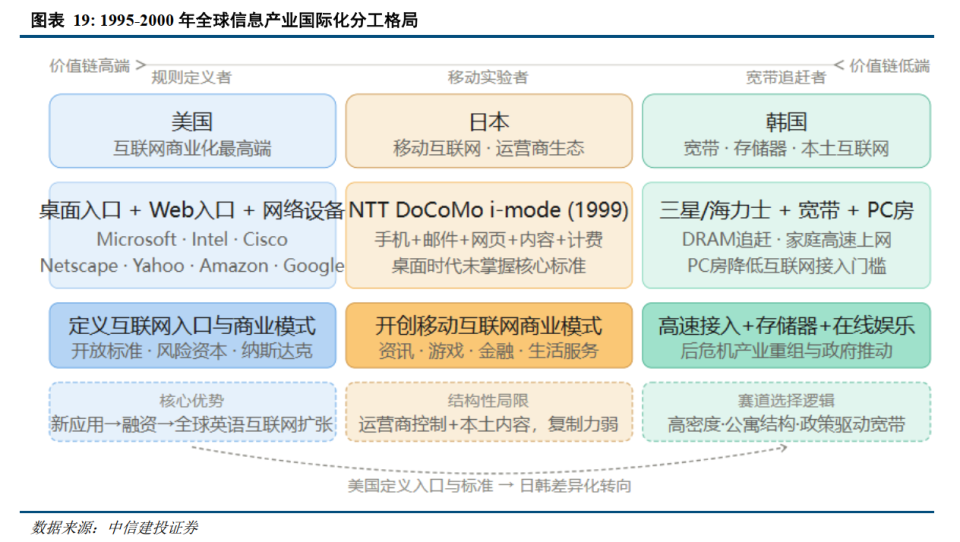Viewport: 960px width, 542px height.
Task: Click the '三星/海力士 + 宽带 + PC房' heading
Action: click(786, 210)
